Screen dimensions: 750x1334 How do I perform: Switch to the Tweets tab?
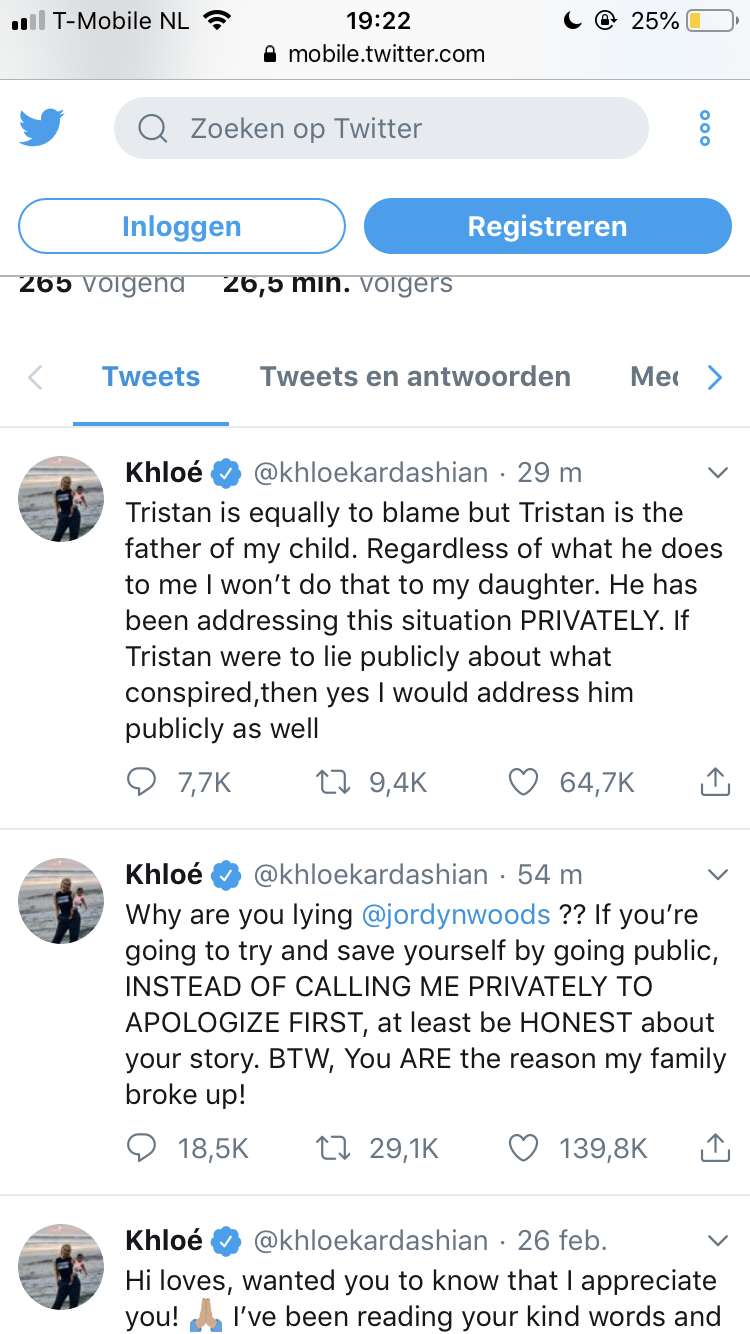click(151, 377)
